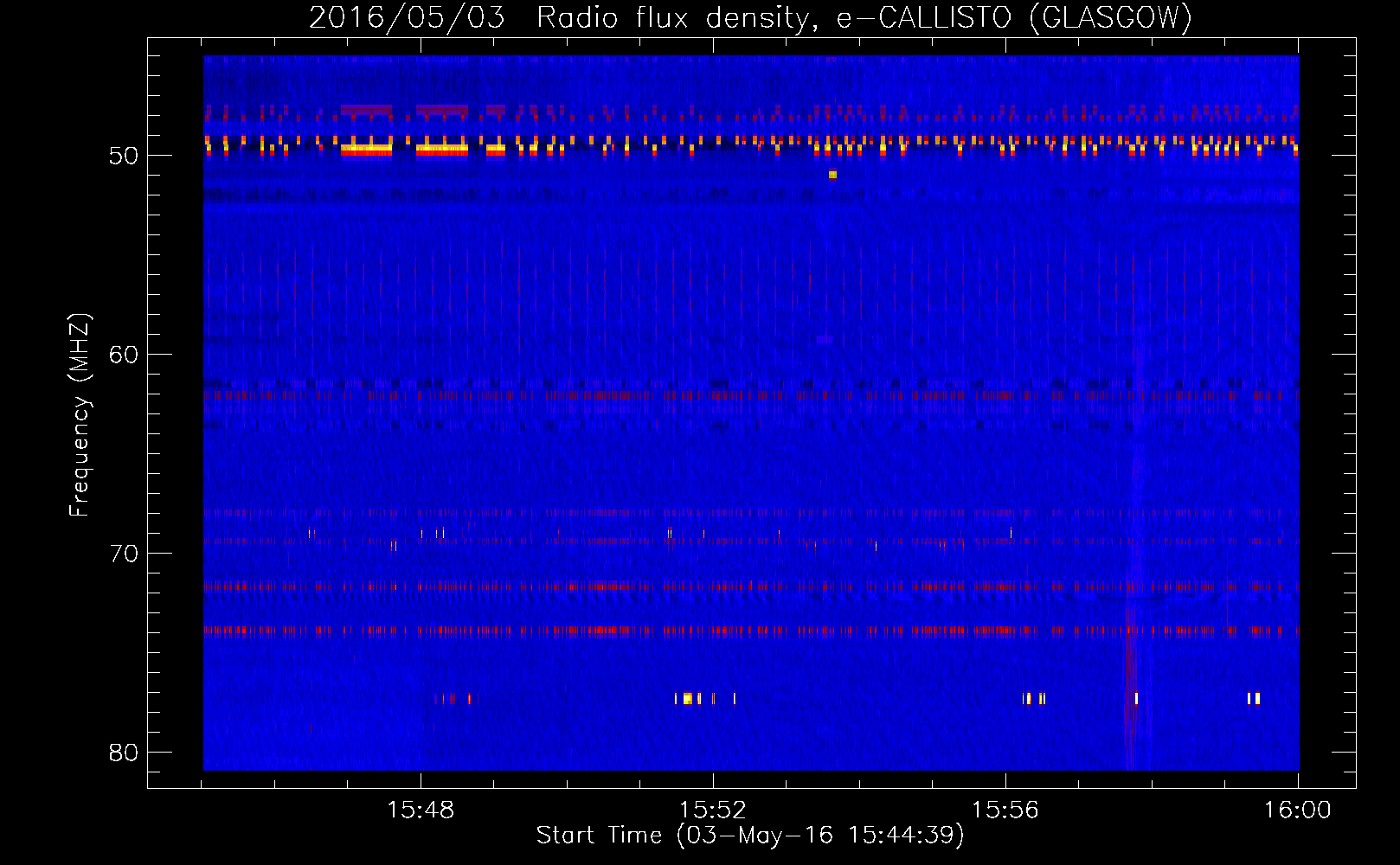Select the date text 2016/05/03 in the title

[407, 17]
